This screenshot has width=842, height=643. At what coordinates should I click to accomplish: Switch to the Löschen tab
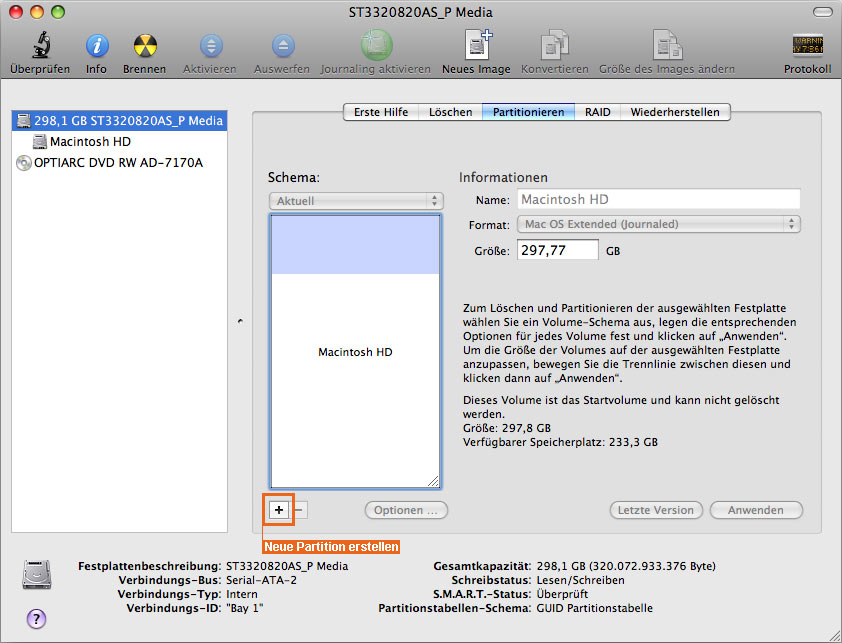tap(451, 112)
